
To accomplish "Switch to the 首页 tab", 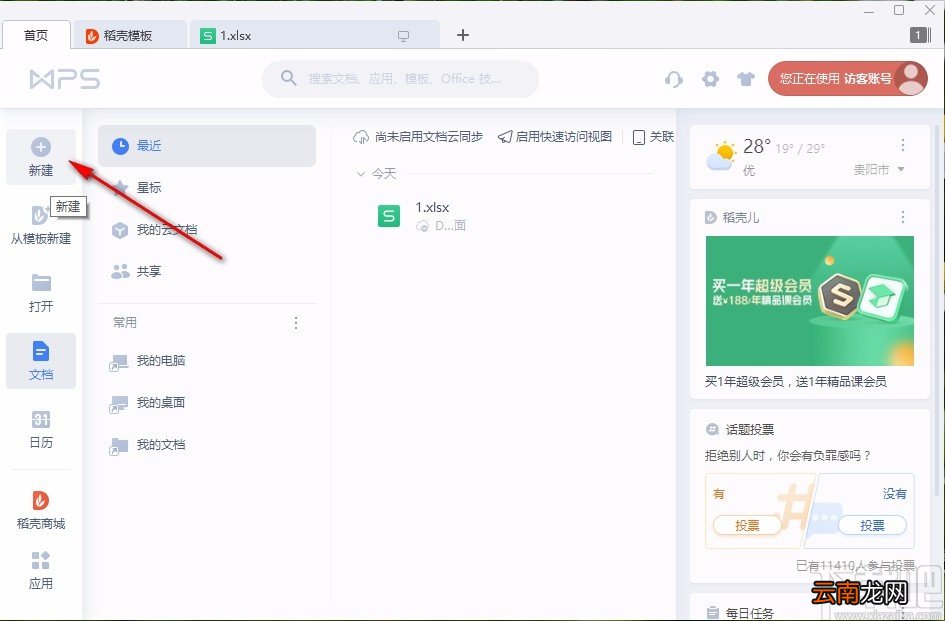I will click(x=36, y=35).
